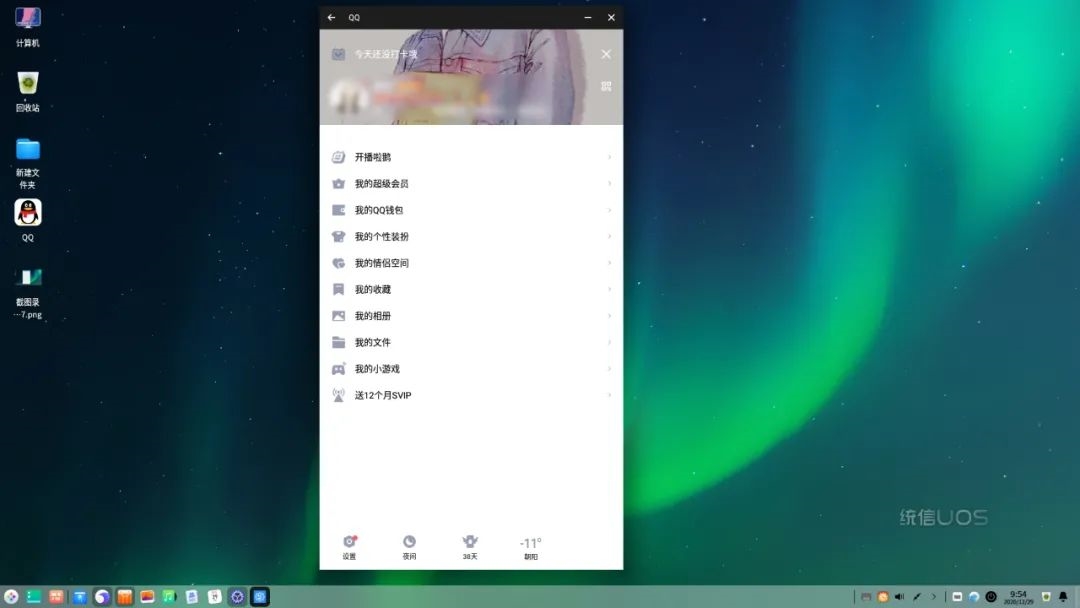
Task: Dismiss the daily check-in reminder banner
Action: 606,54
